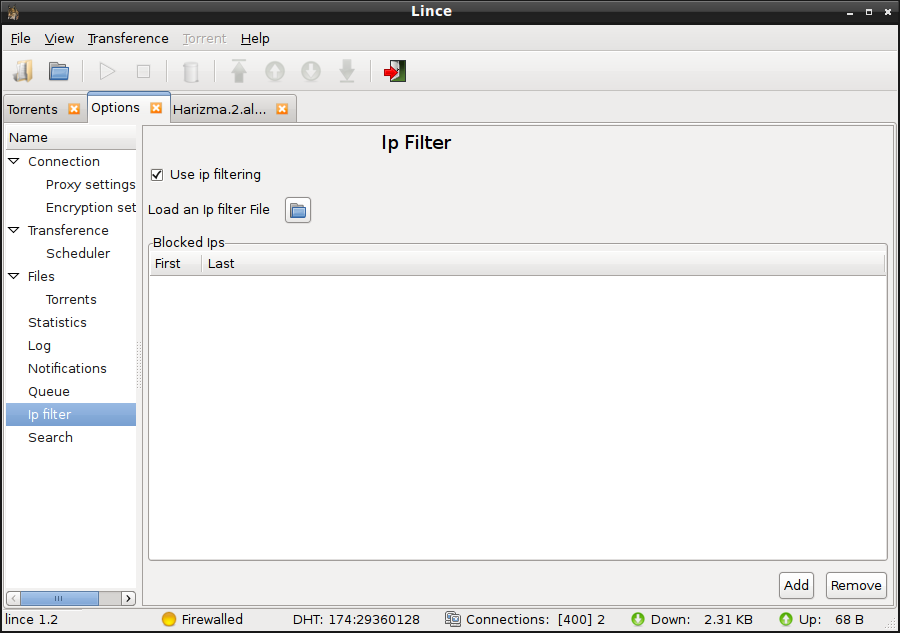Click the sidebar scrollbar right arrow
The width and height of the screenshot is (900, 633).
(129, 599)
